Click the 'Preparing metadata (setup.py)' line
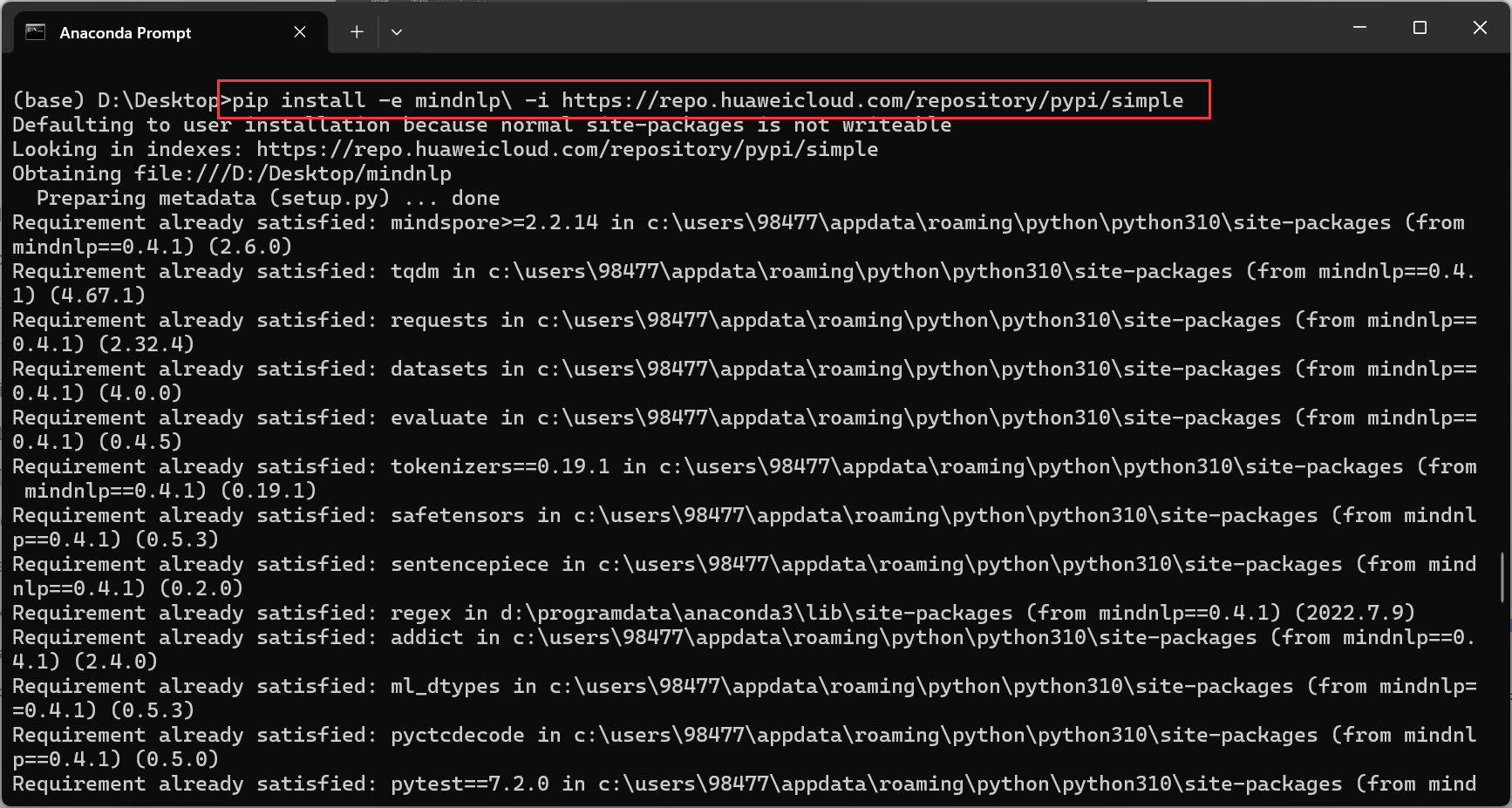This screenshot has height=808, width=1512. (x=213, y=199)
